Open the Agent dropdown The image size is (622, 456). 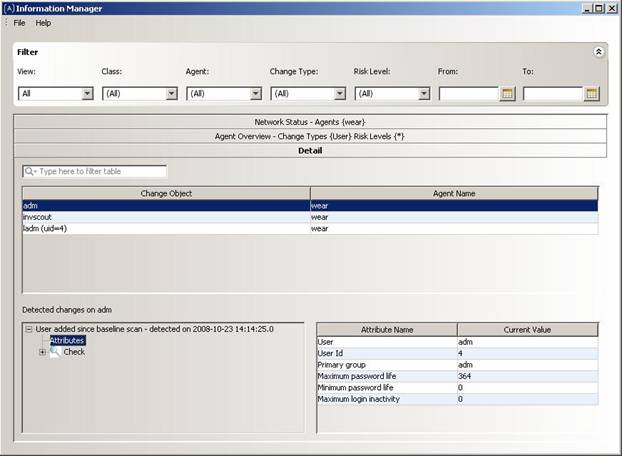pos(255,94)
